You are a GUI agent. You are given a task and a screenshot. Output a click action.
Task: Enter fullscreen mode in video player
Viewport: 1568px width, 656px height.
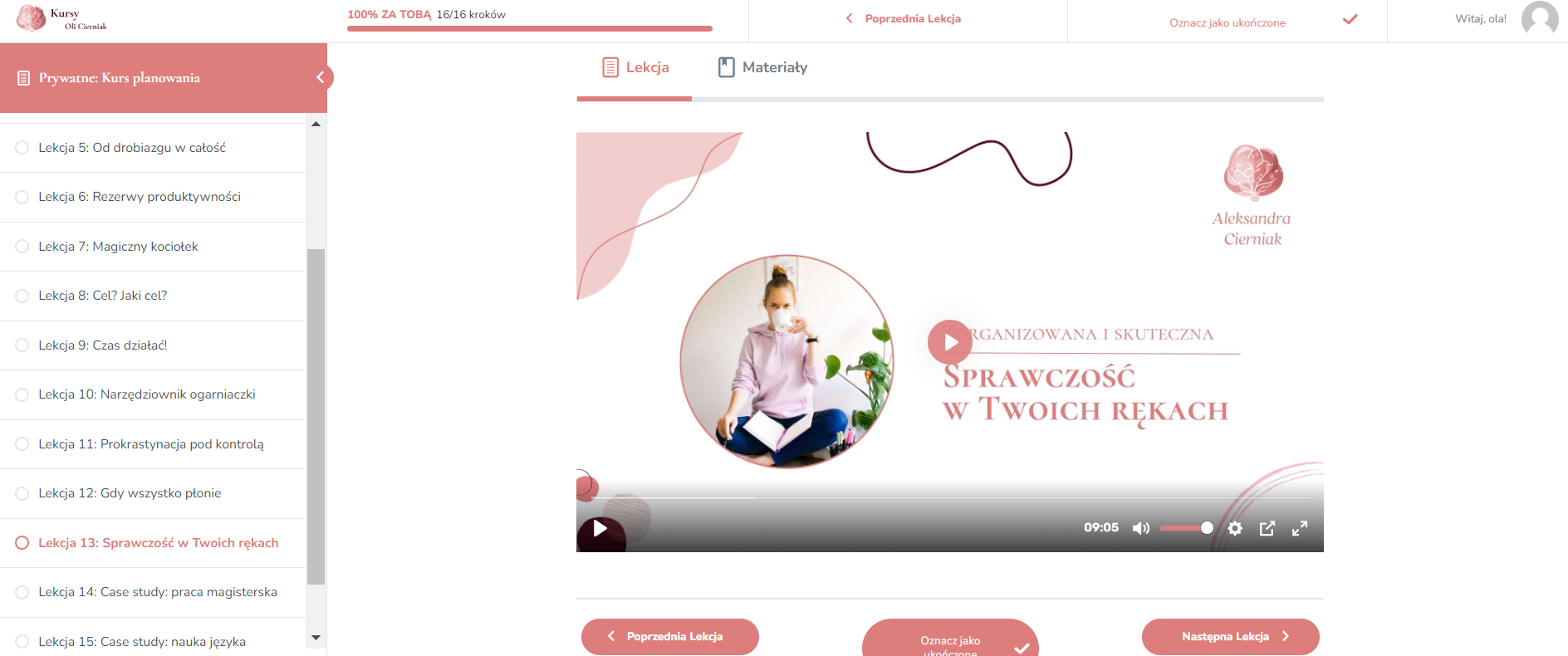point(1300,528)
